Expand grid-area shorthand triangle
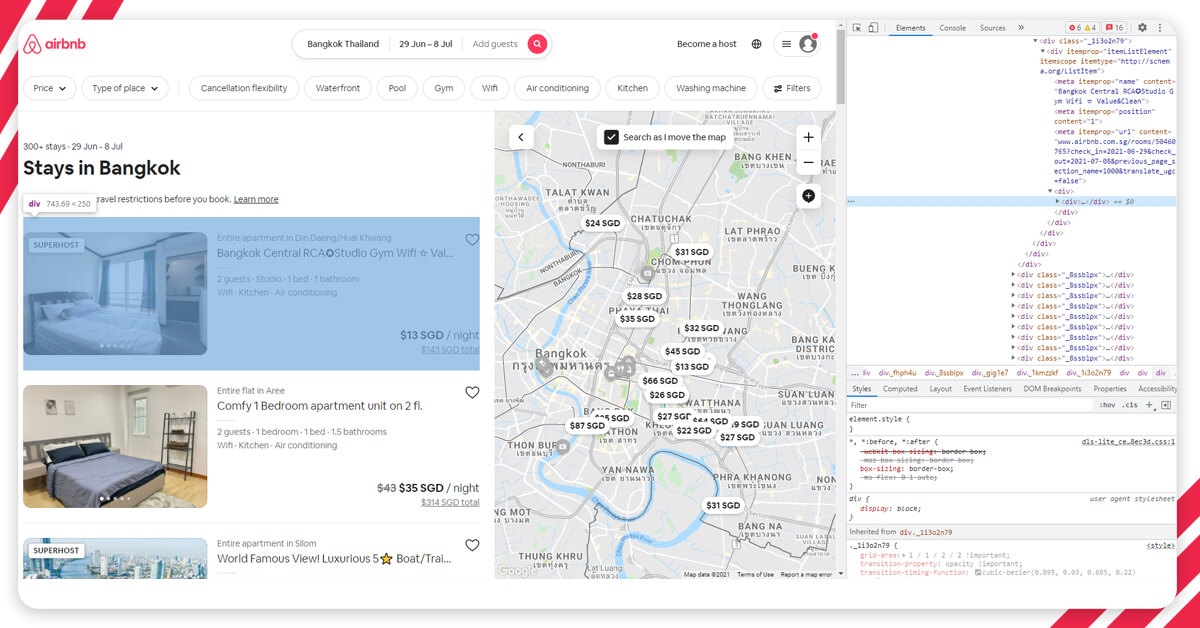 pyautogui.click(x=904, y=555)
